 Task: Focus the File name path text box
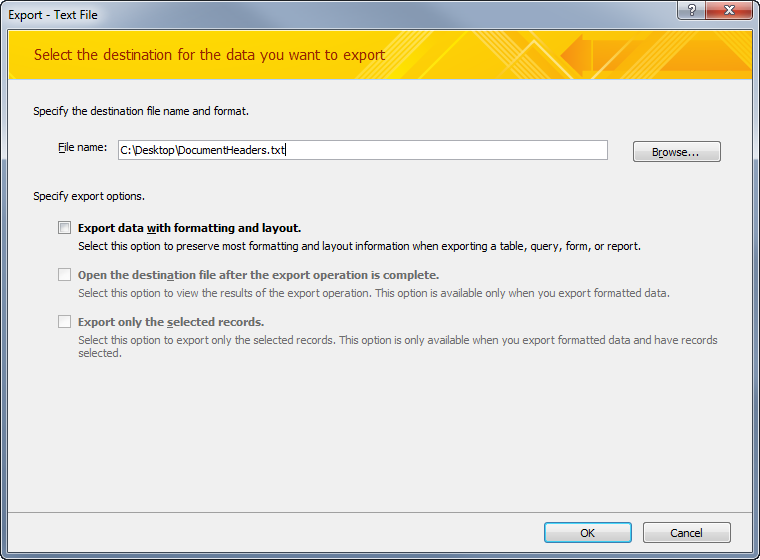[x=362, y=150]
